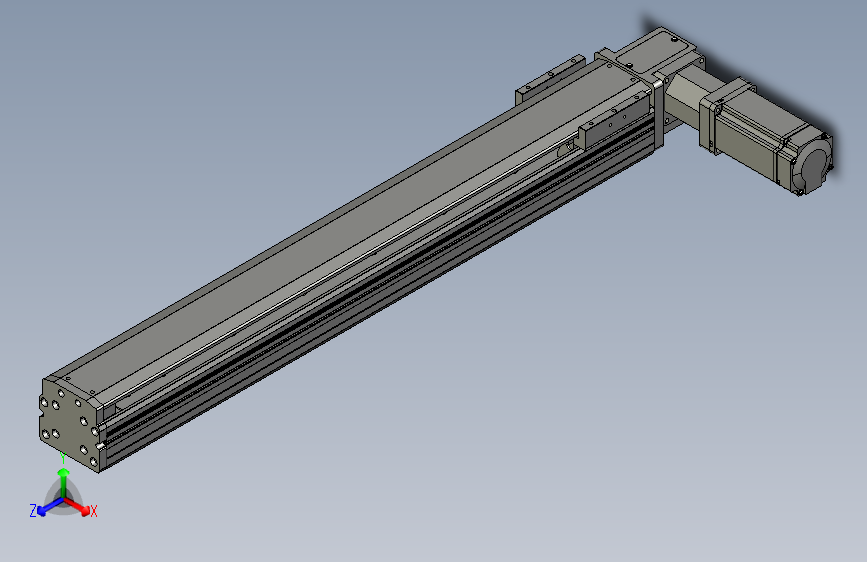Click the blue Z axis of the orientation triad

(x=50, y=506)
